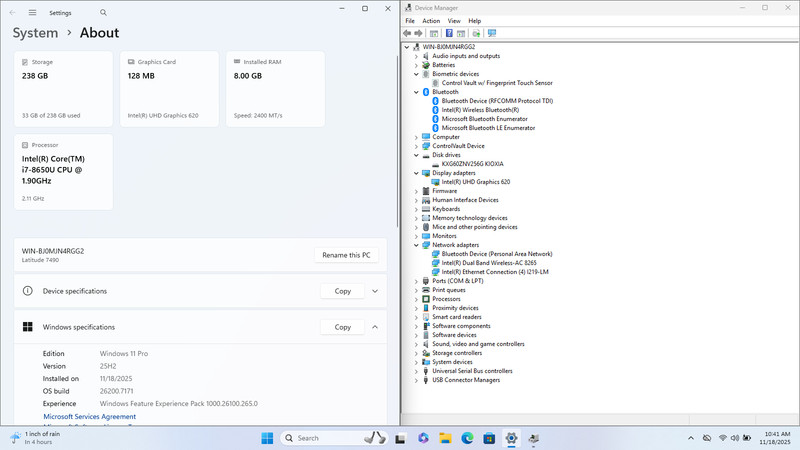The image size is (800, 450).
Task: Expand the Processors node
Action: pos(416,299)
